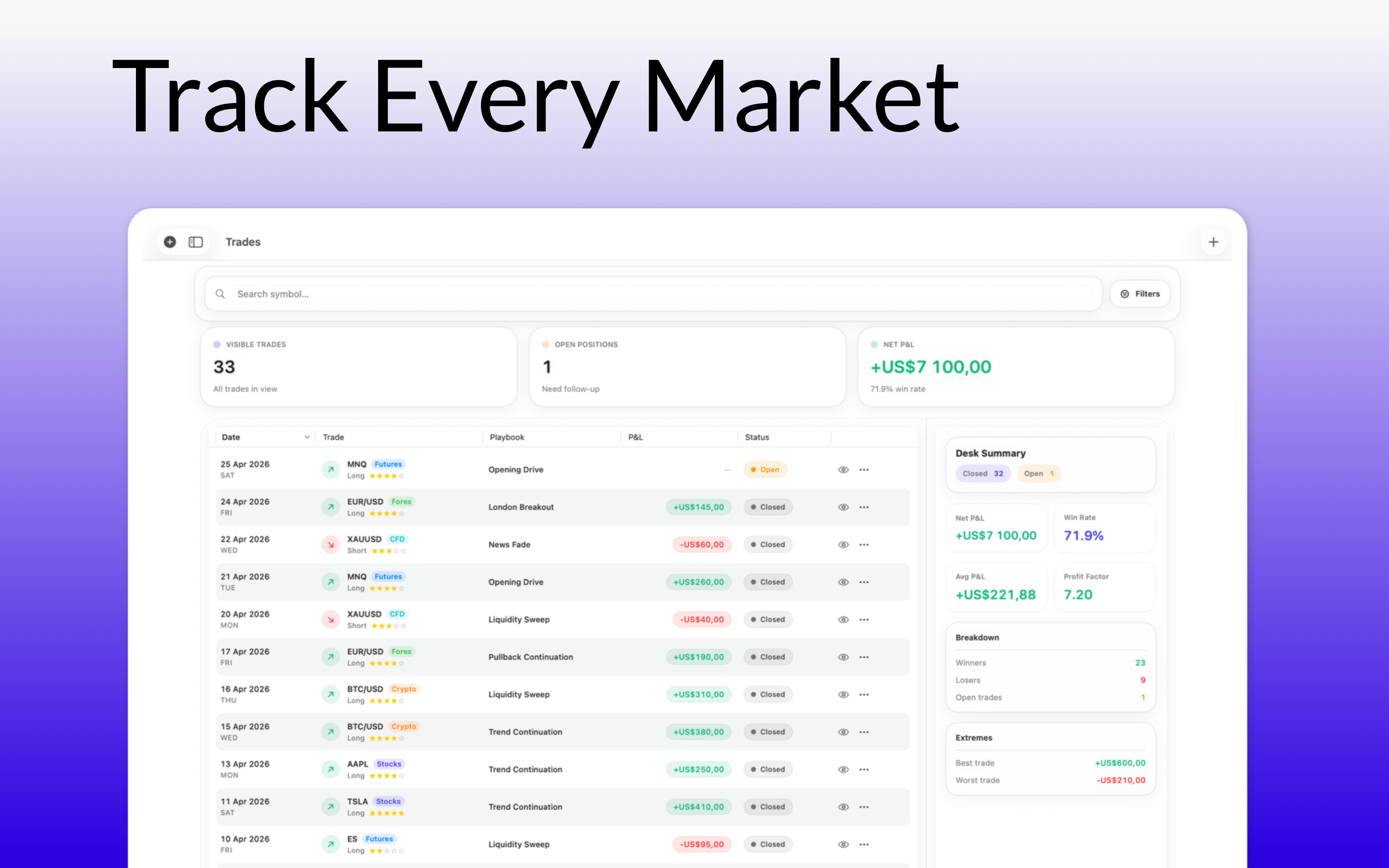Click the Futures tag on 25 Apr MNQ
This screenshot has height=868, width=1389.
[x=388, y=464]
